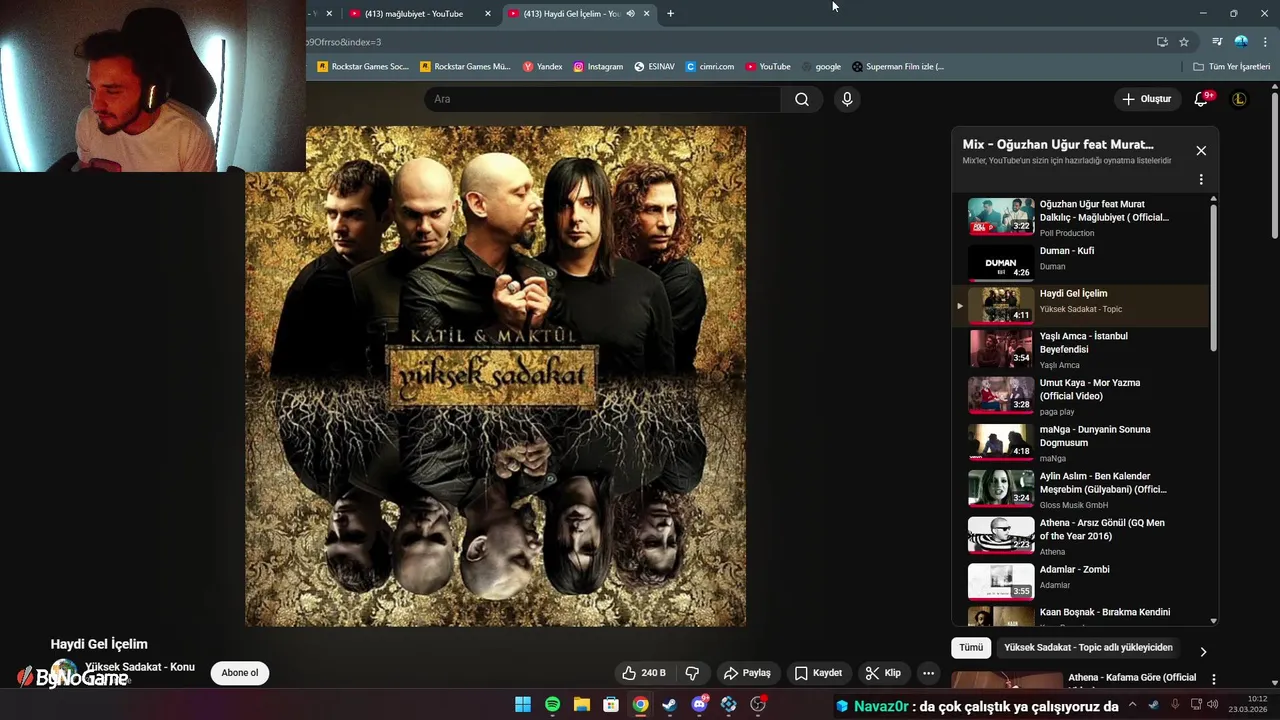The image size is (1280, 720).
Task: Click Abone ol subscribe button
Action: (x=240, y=673)
